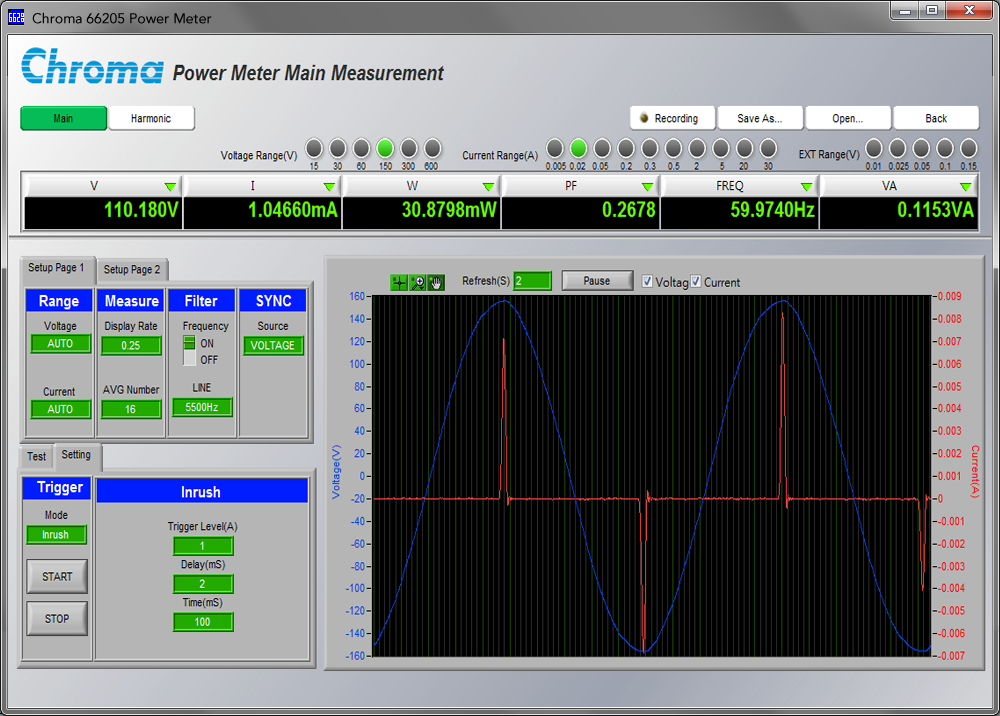
Task: Toggle the Current waveform checkbox
Action: (x=696, y=281)
